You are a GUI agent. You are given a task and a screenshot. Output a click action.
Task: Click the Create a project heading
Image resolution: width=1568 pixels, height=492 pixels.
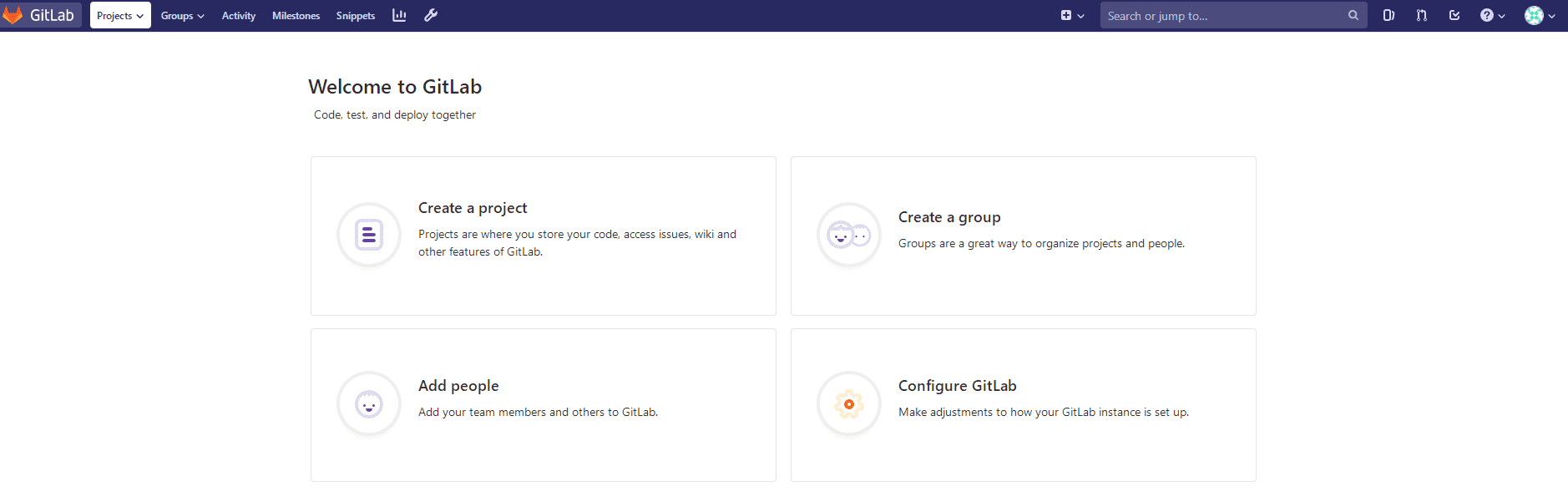(473, 208)
